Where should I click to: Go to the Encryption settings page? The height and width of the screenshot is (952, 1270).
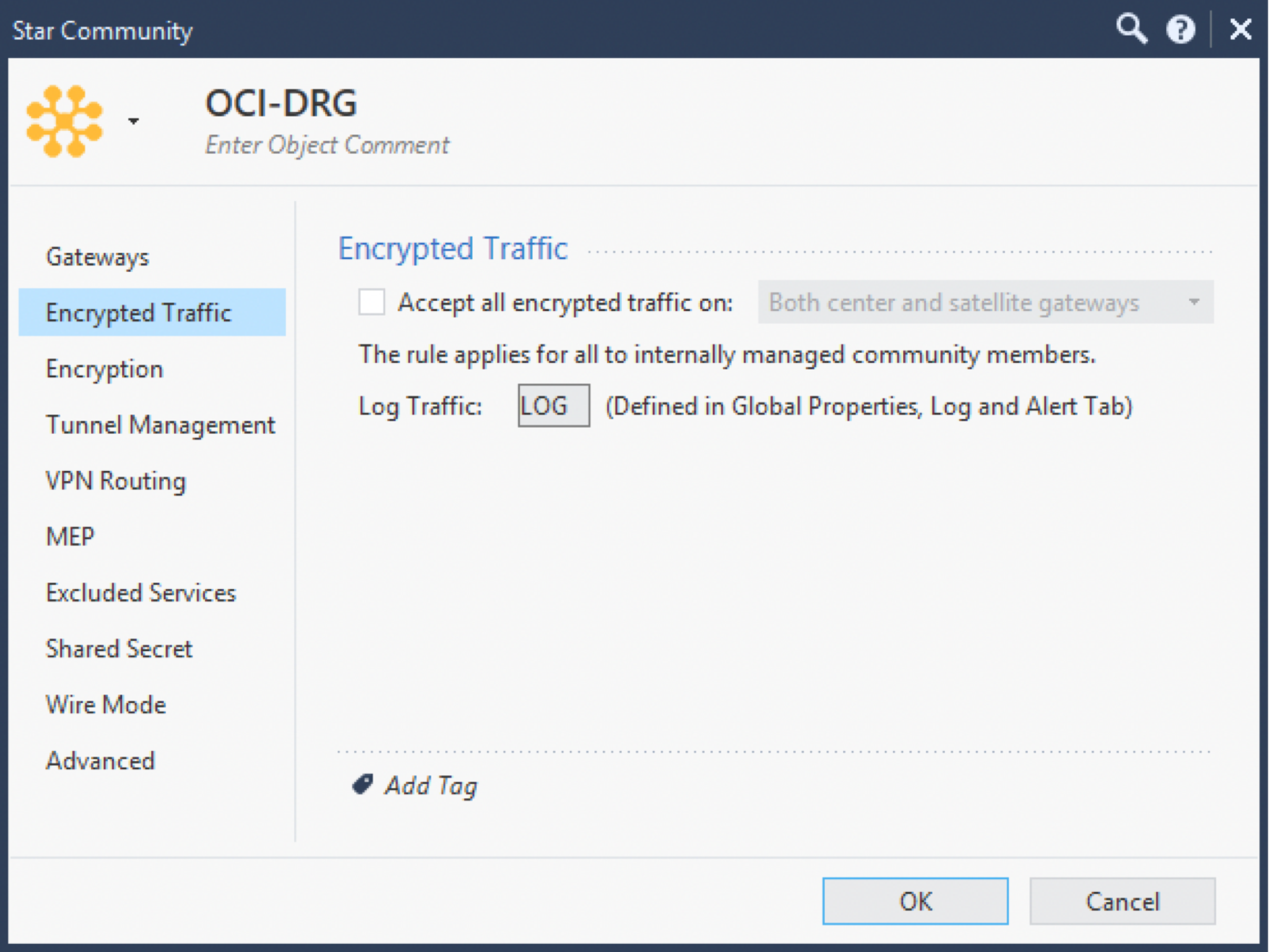coord(104,369)
